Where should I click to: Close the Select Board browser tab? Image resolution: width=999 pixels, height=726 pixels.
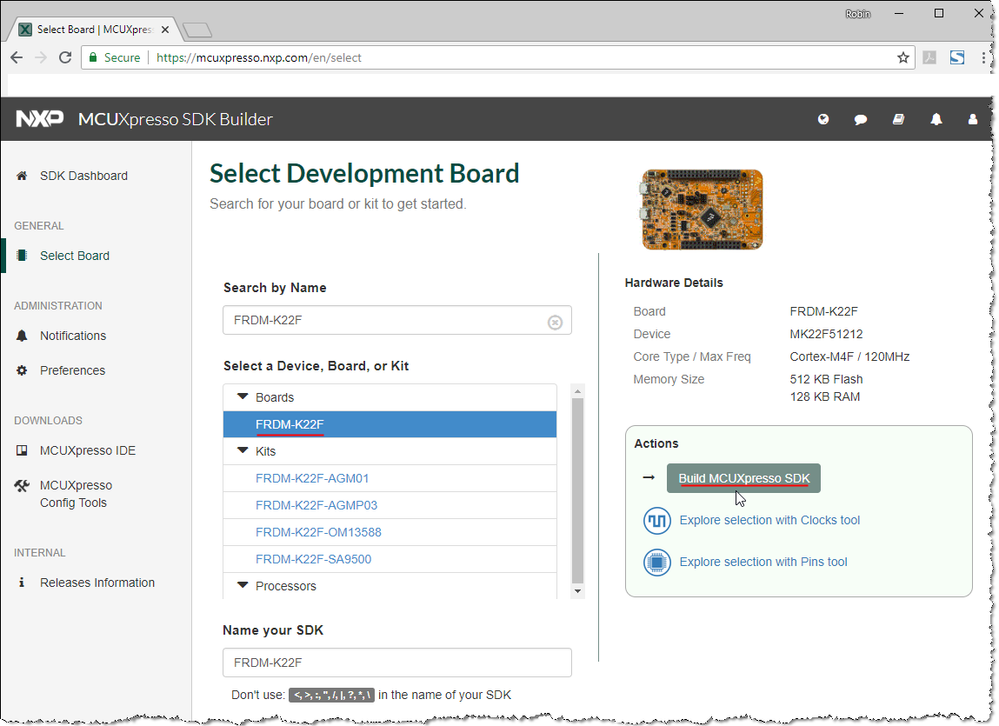click(x=165, y=29)
